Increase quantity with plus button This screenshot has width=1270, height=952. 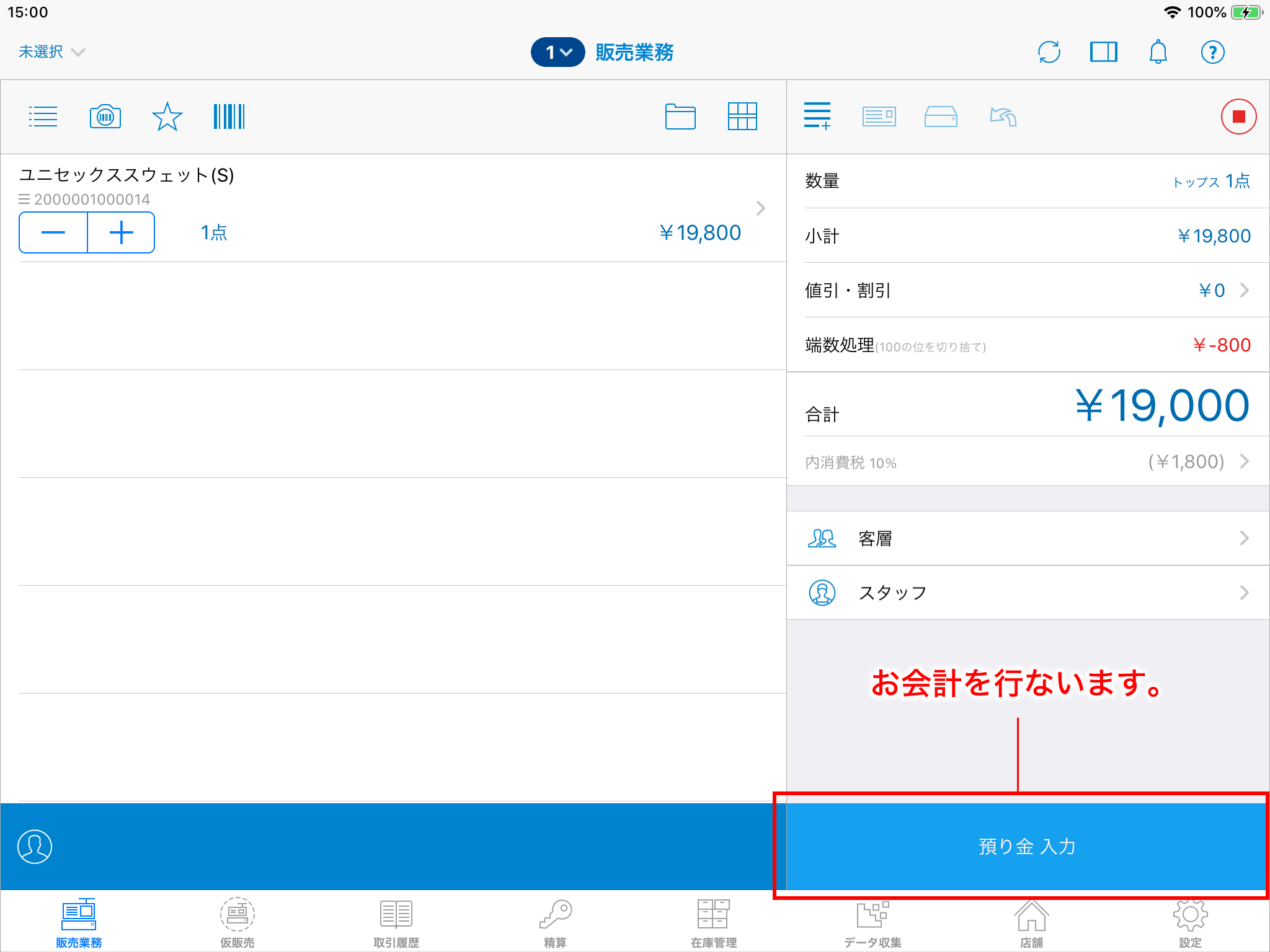(121, 232)
